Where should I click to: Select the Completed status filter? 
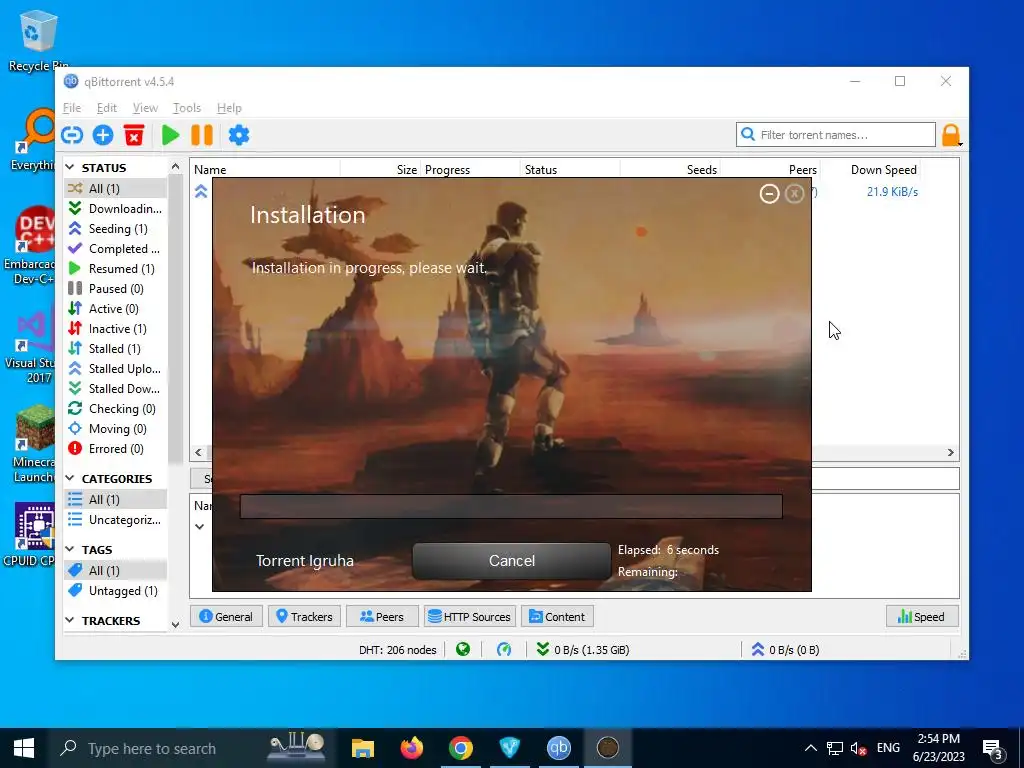tap(116, 249)
